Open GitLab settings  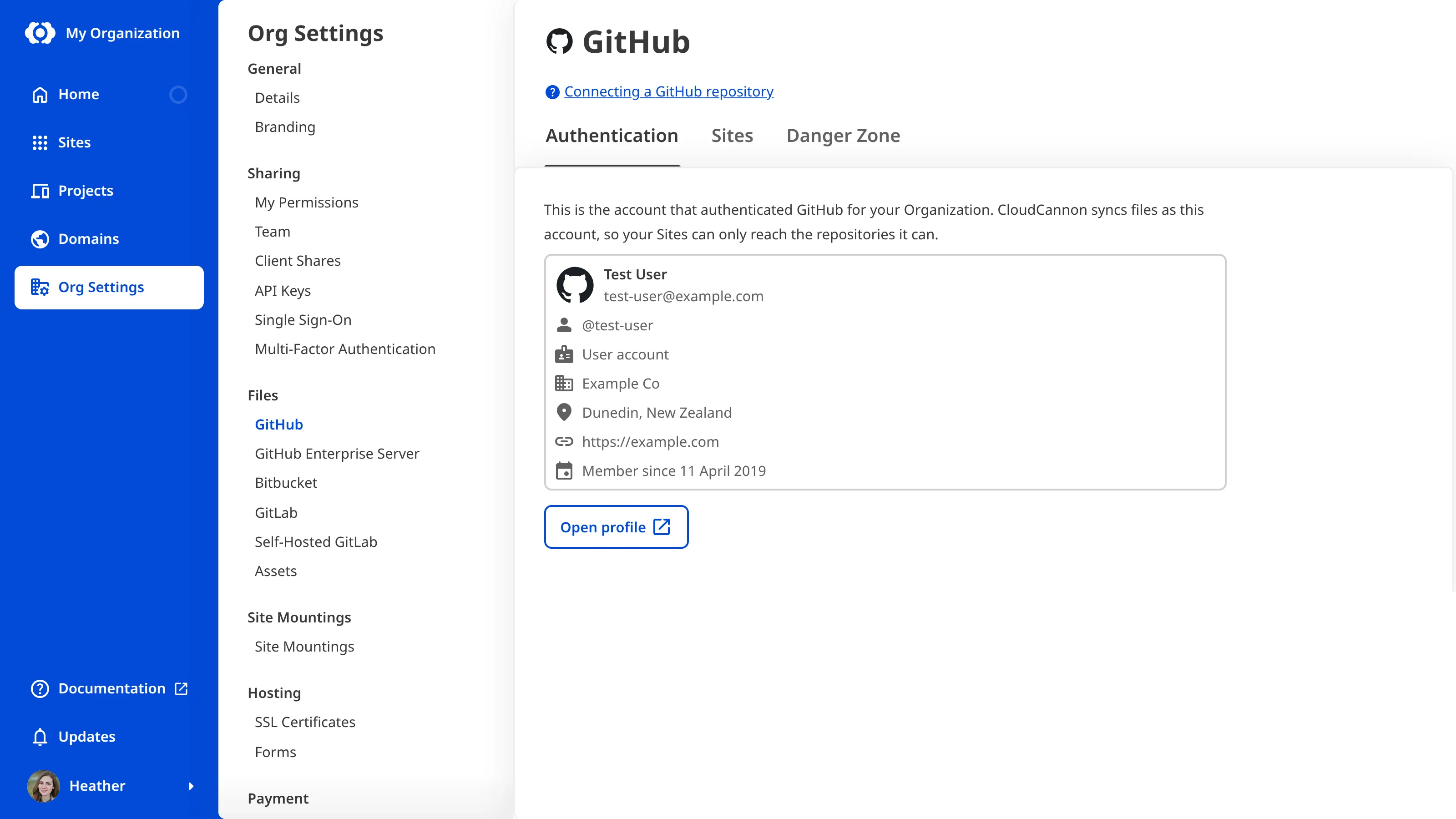[276, 513]
